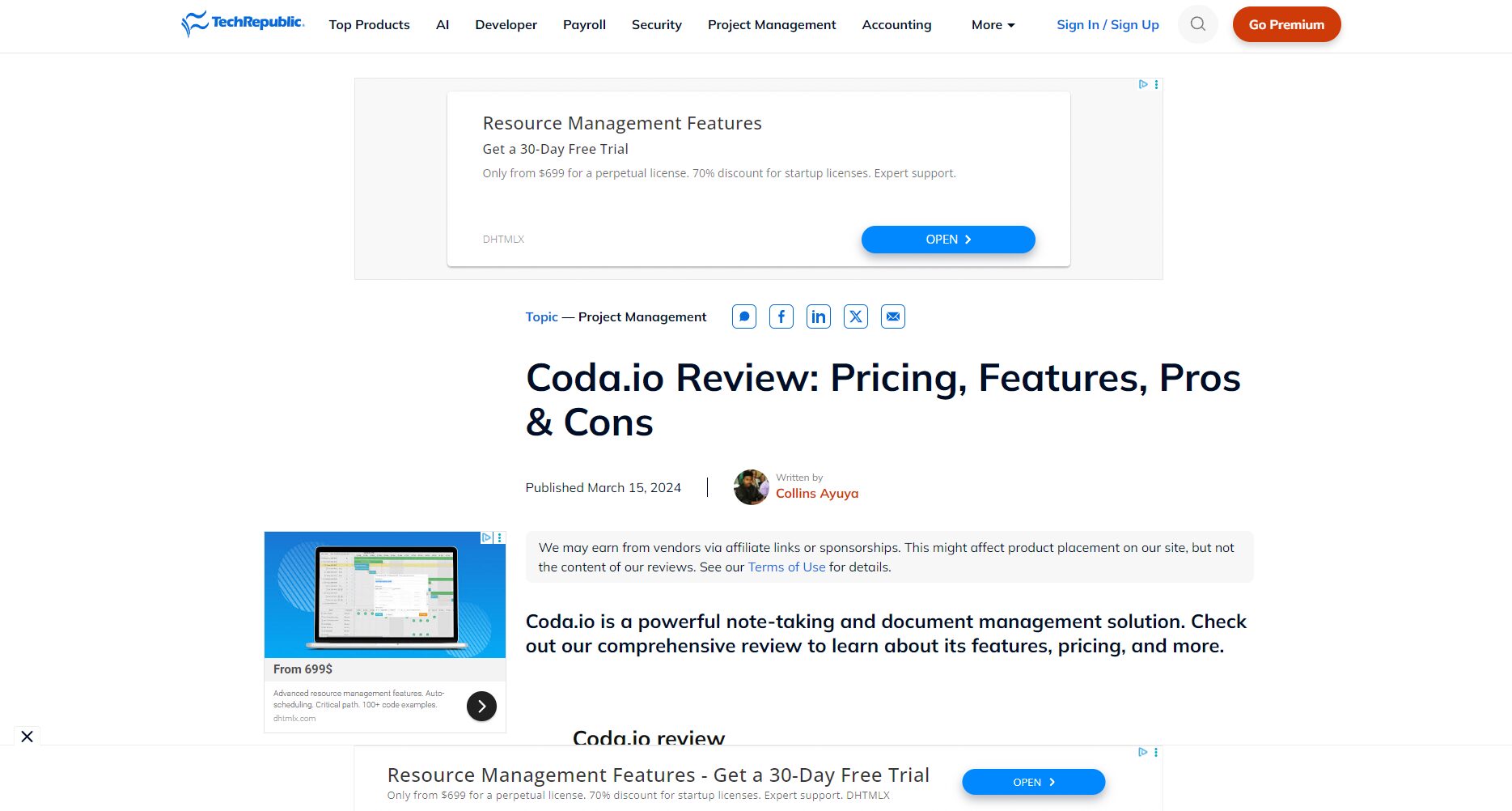Share article on LinkedIn icon
Screen dimensions: 1512x811
(818, 316)
